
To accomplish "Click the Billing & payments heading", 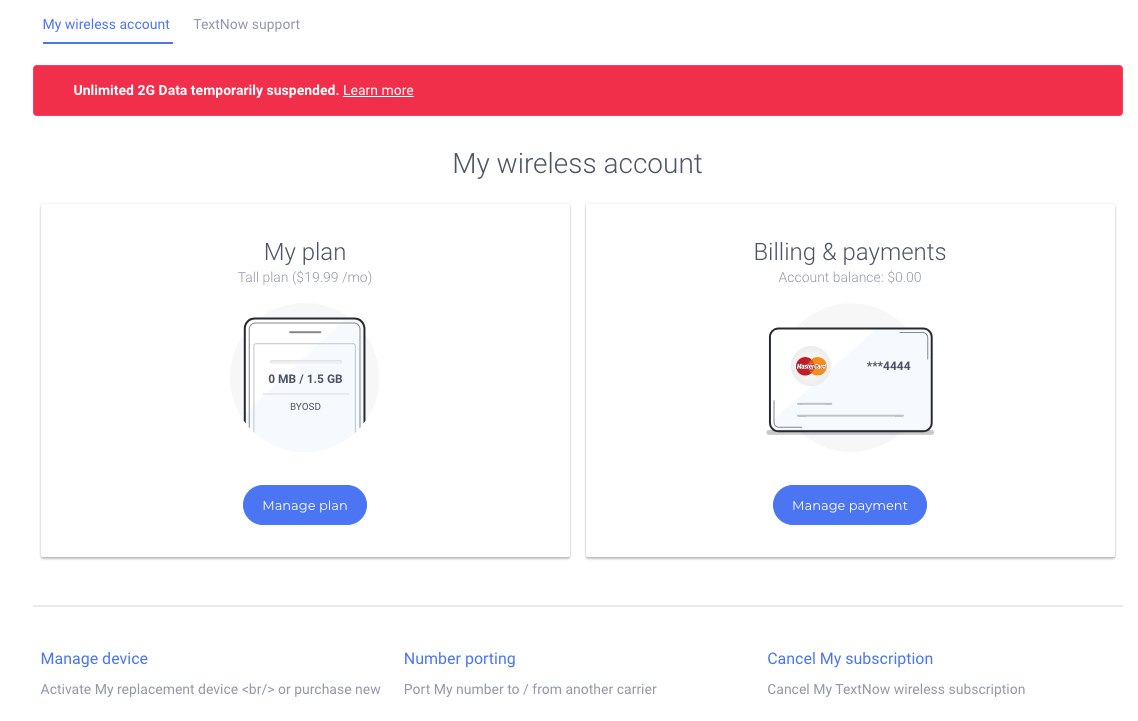I will pos(850,252).
